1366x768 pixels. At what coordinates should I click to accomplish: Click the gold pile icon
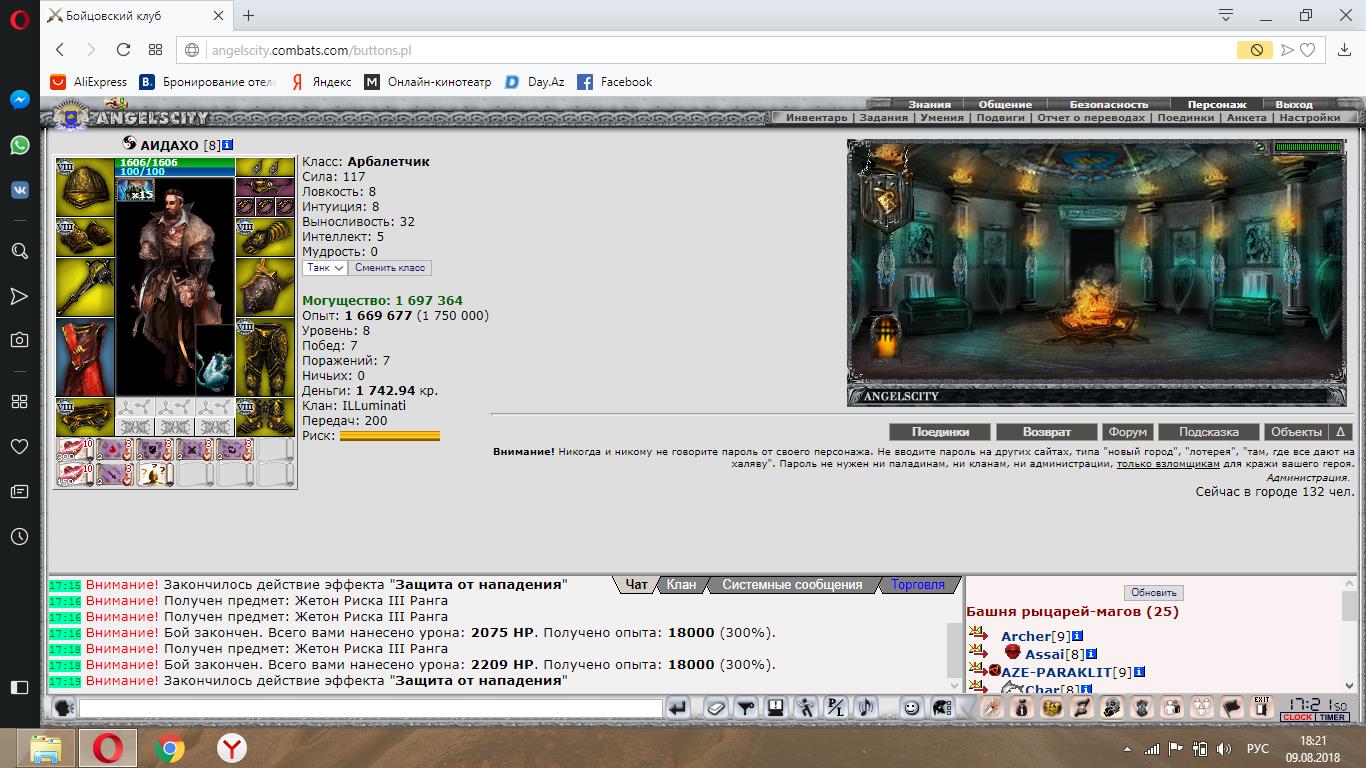pos(1052,708)
